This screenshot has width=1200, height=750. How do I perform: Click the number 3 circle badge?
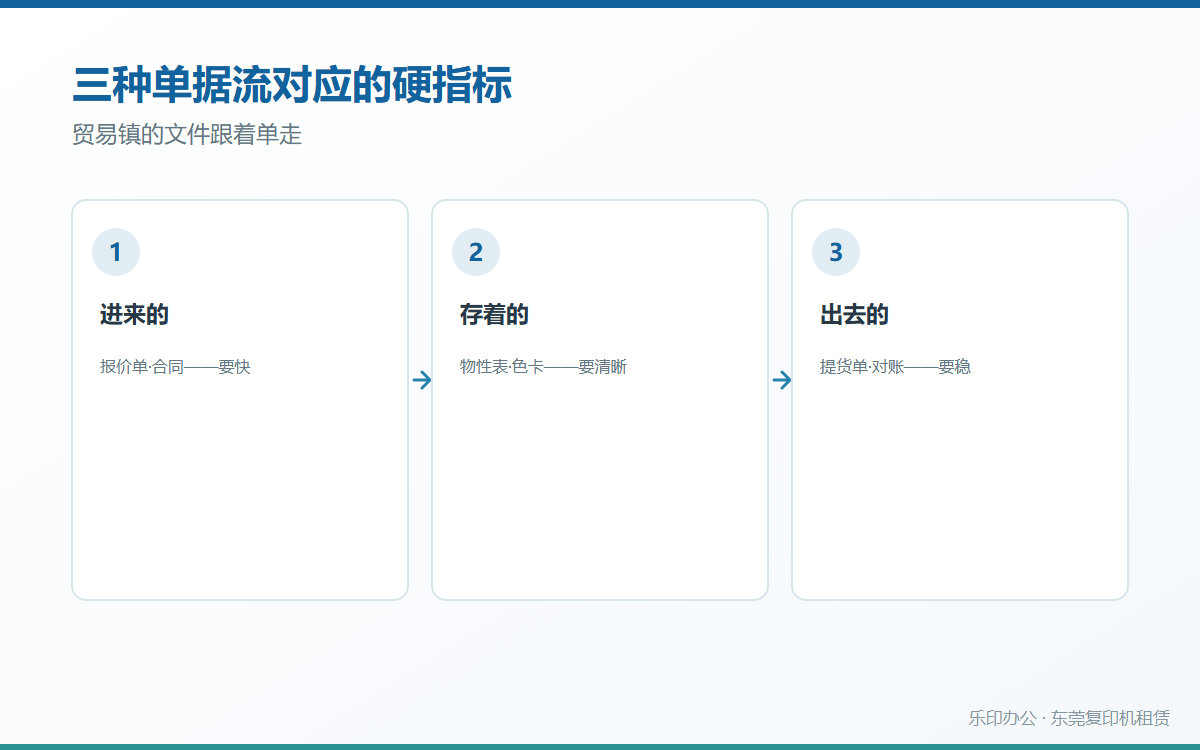pyautogui.click(x=836, y=252)
